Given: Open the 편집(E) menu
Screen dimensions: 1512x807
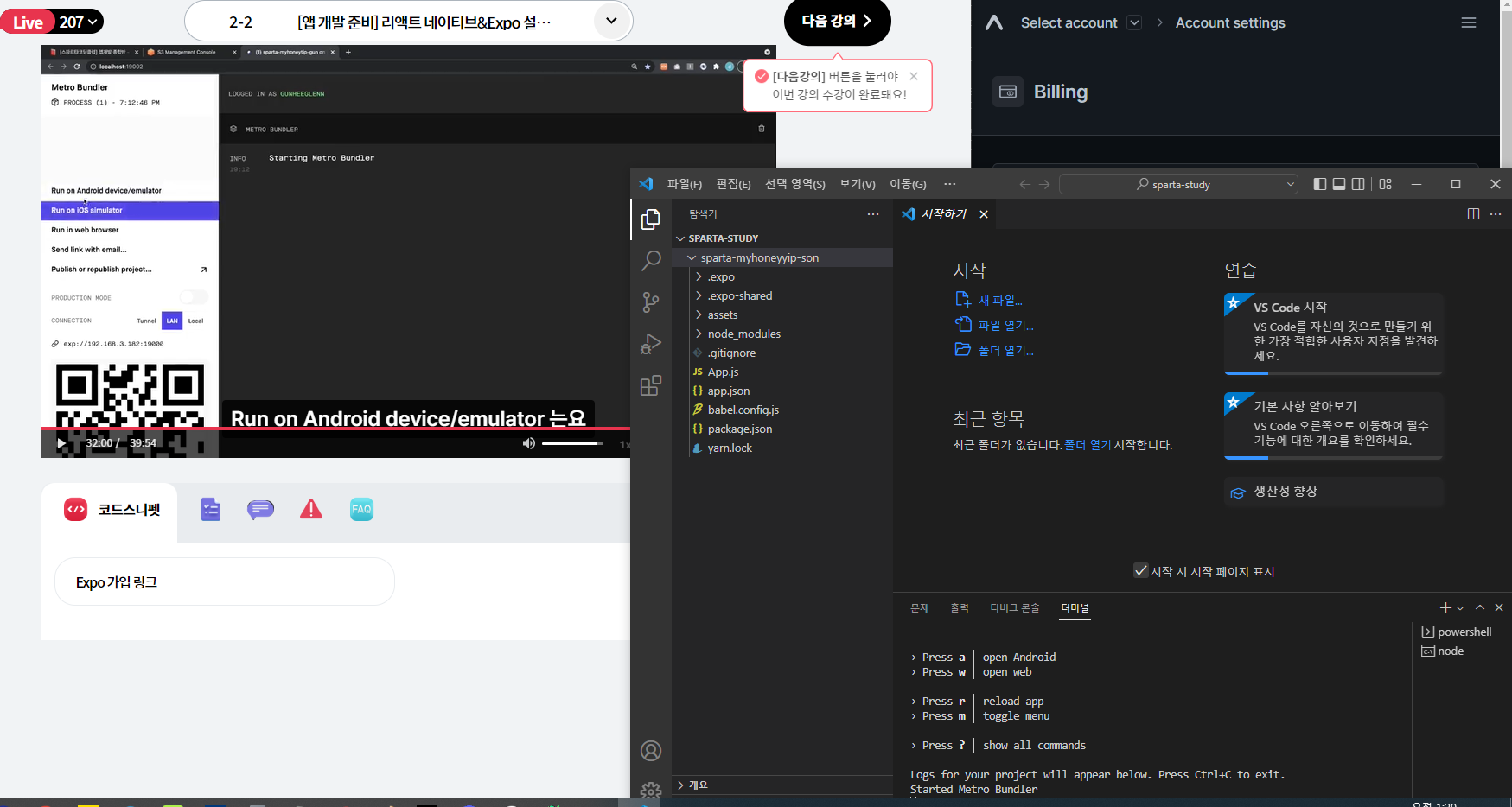Looking at the screenshot, I should pos(733,184).
